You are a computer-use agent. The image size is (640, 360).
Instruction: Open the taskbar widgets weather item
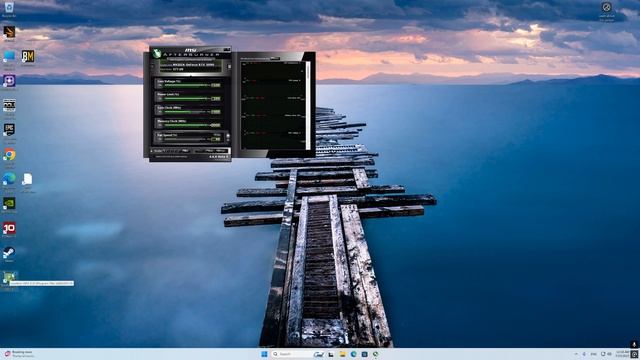pyautogui.click(x=18, y=354)
